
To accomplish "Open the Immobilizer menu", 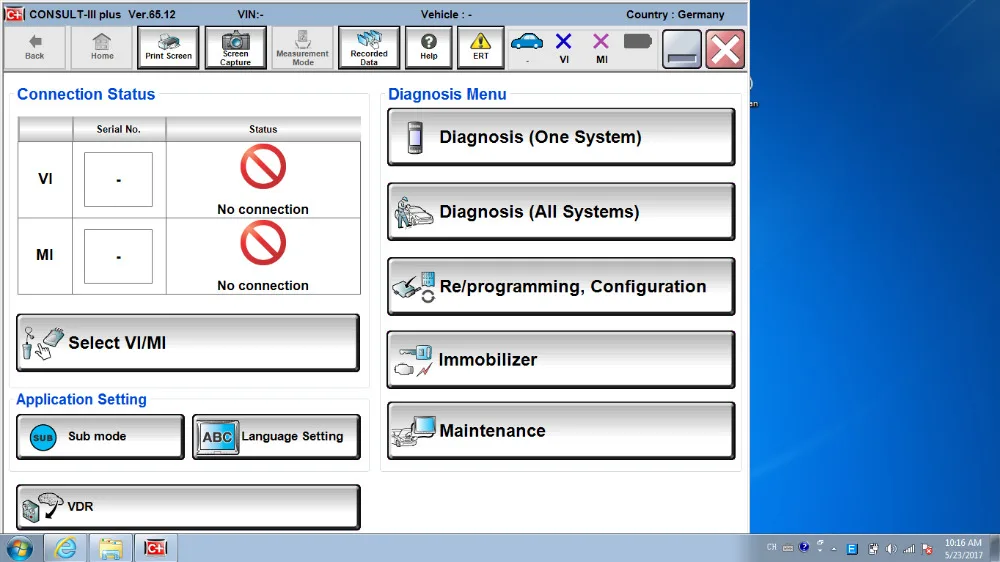I will (x=561, y=359).
